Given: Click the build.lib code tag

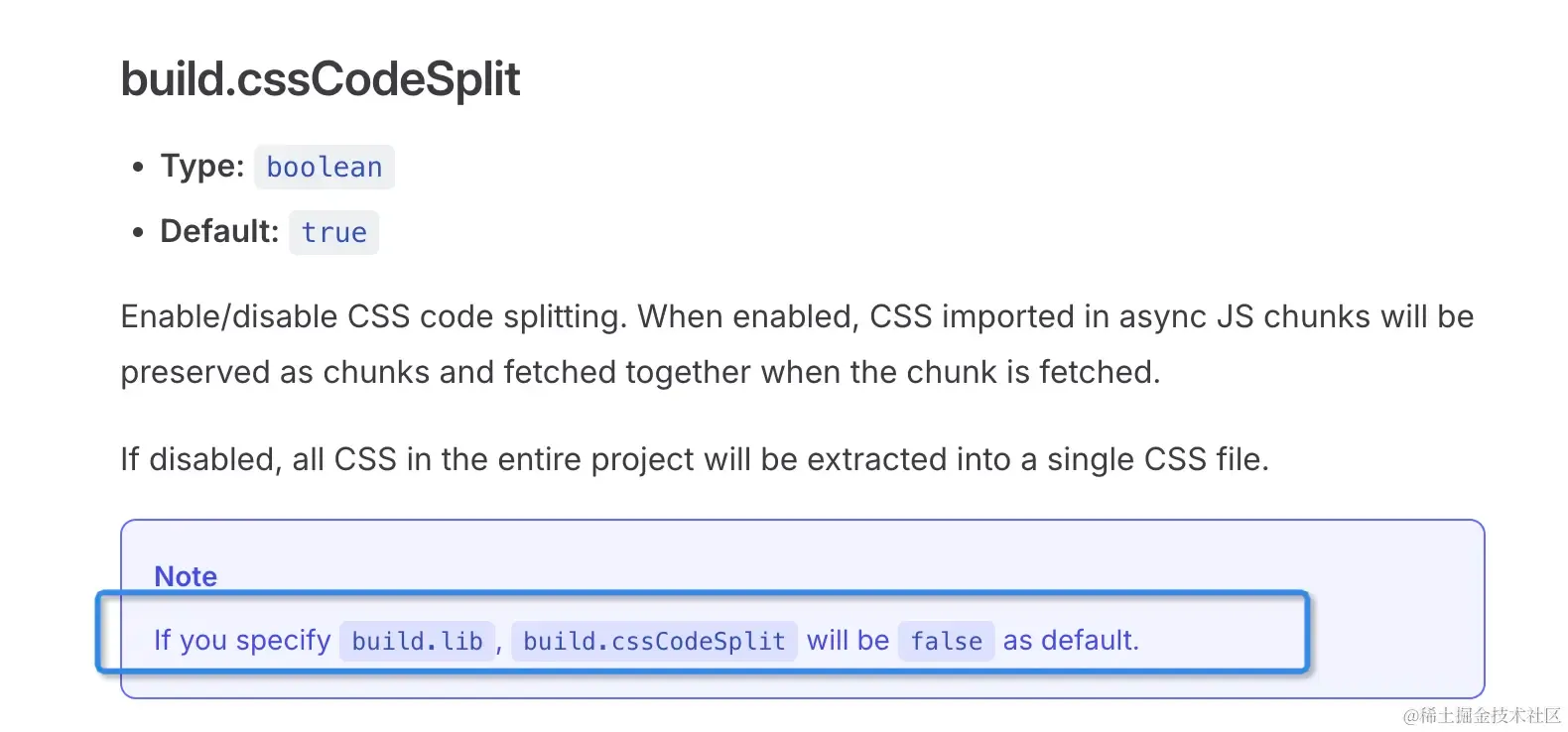Looking at the screenshot, I should [418, 641].
